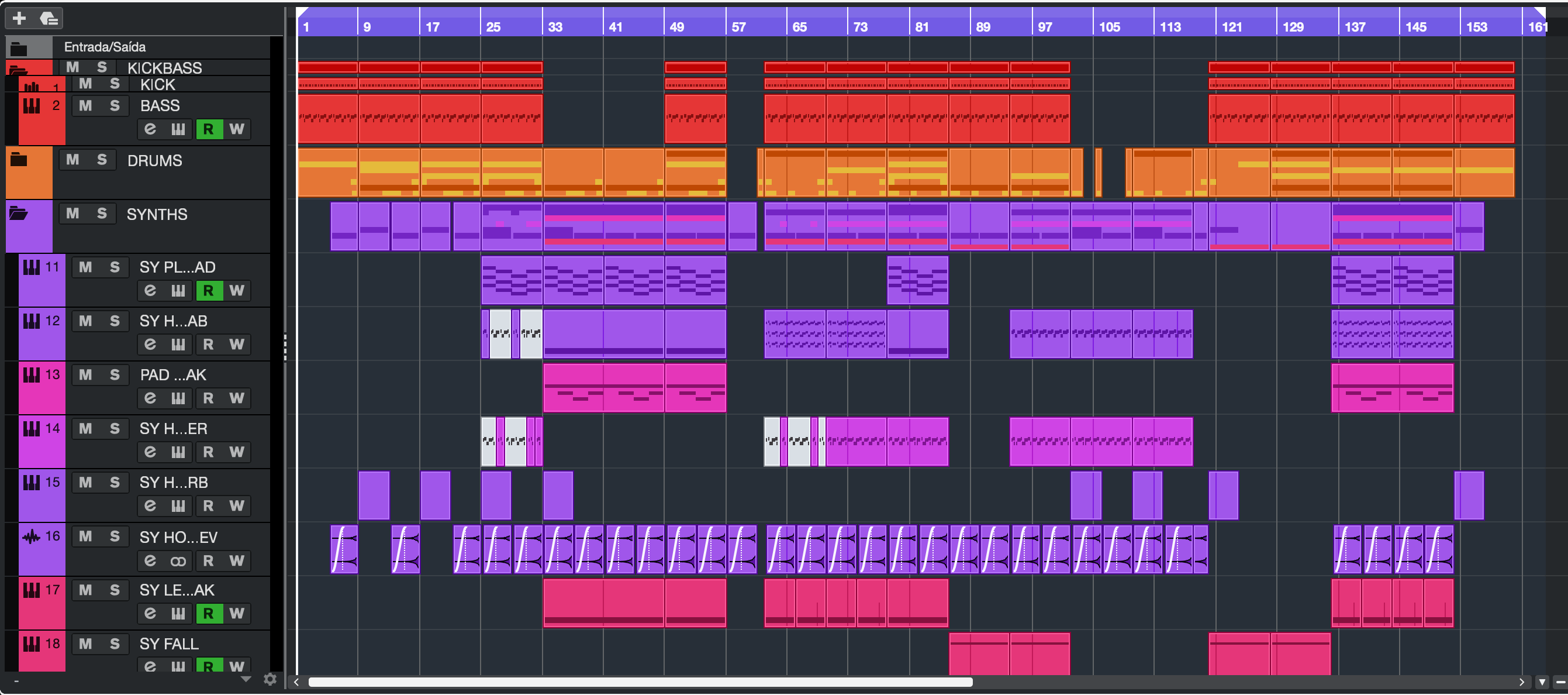Open track list settings gear icon
The height and width of the screenshot is (695, 1568).
click(270, 679)
